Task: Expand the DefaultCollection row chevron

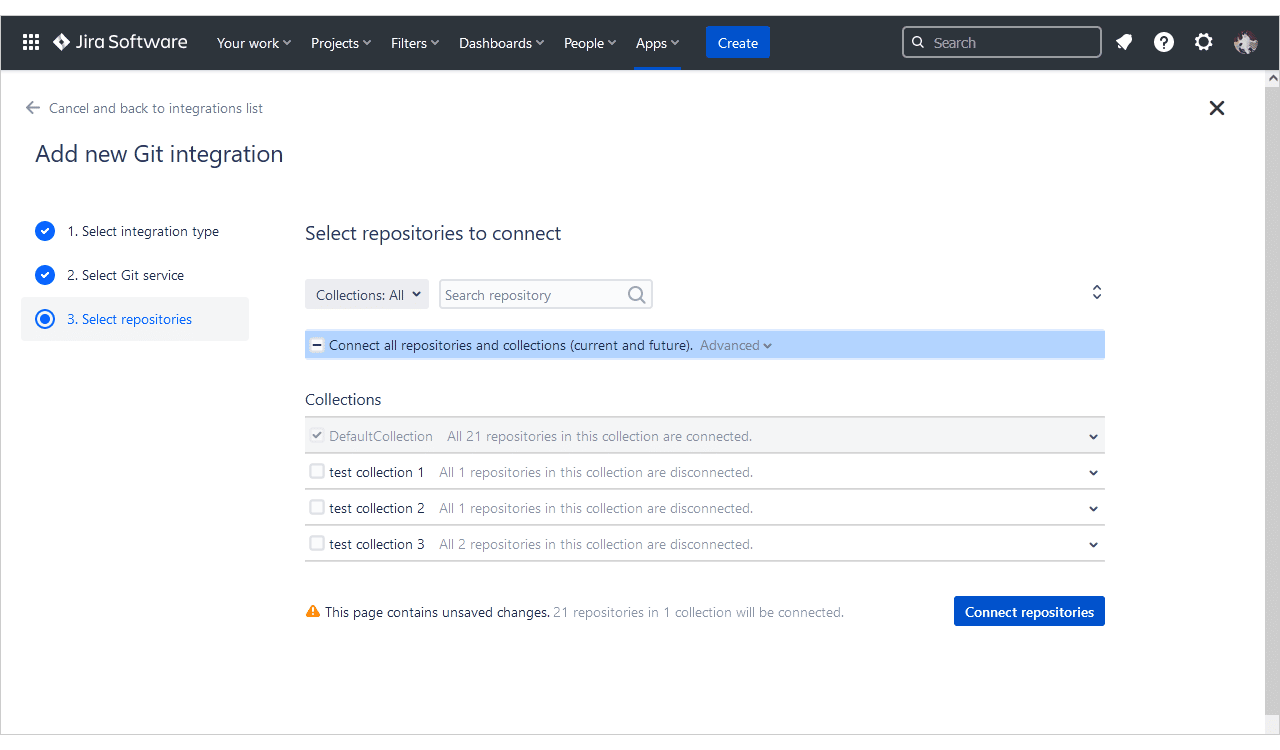Action: coord(1093,437)
